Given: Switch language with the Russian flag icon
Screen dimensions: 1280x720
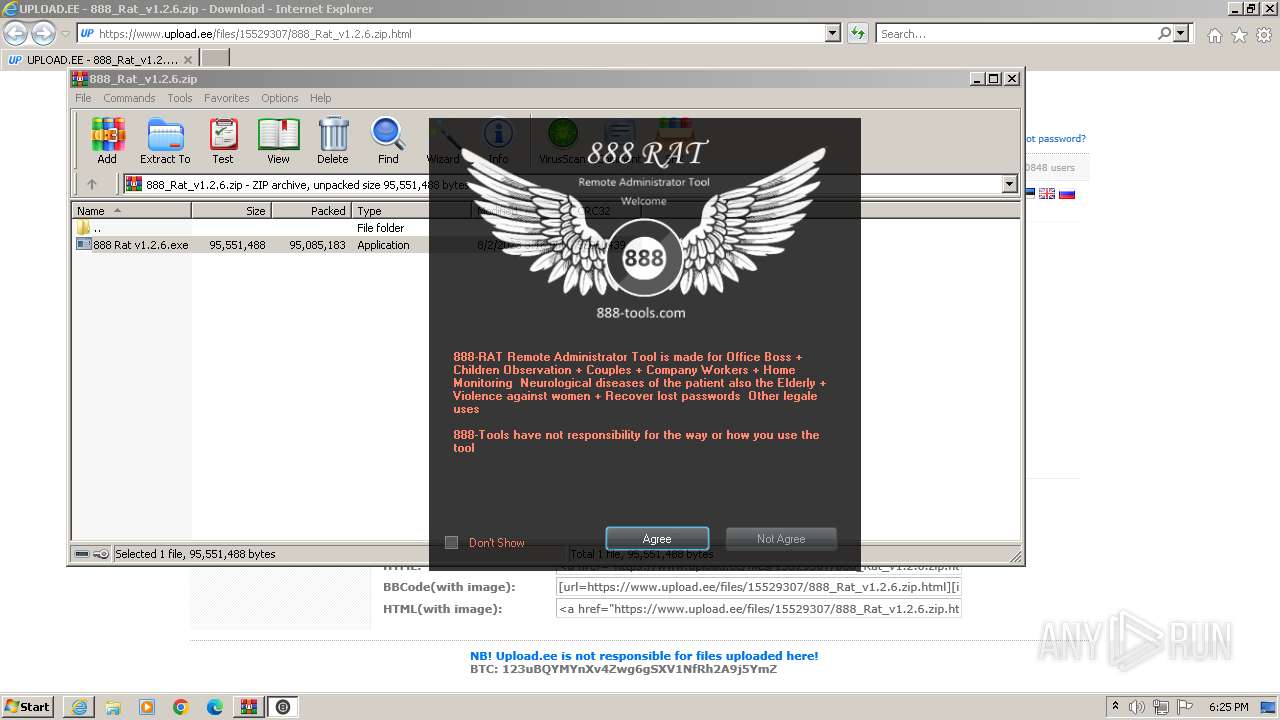Looking at the screenshot, I should (x=1067, y=194).
